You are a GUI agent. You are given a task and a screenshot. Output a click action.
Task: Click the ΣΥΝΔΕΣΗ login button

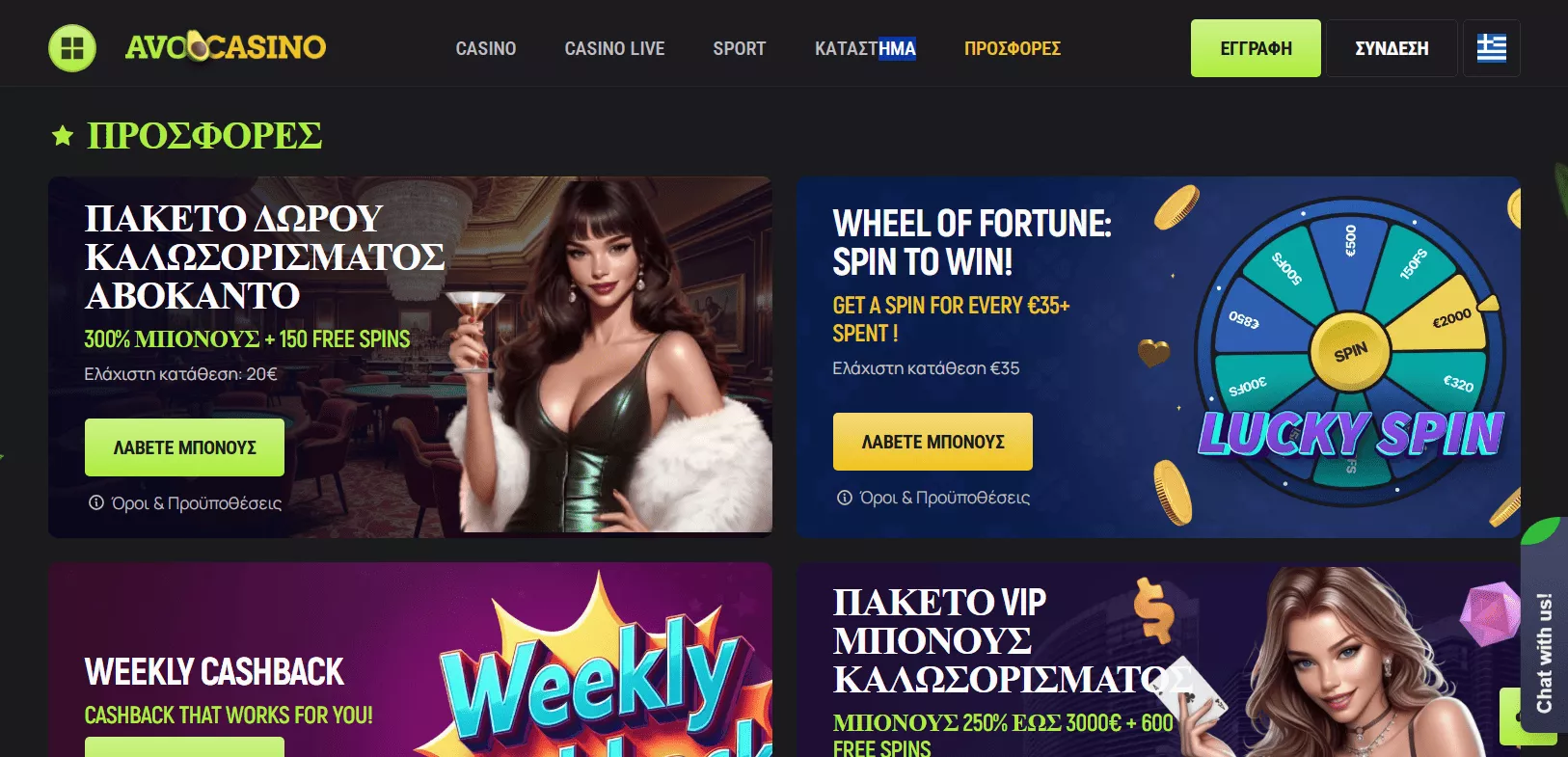(x=1392, y=48)
